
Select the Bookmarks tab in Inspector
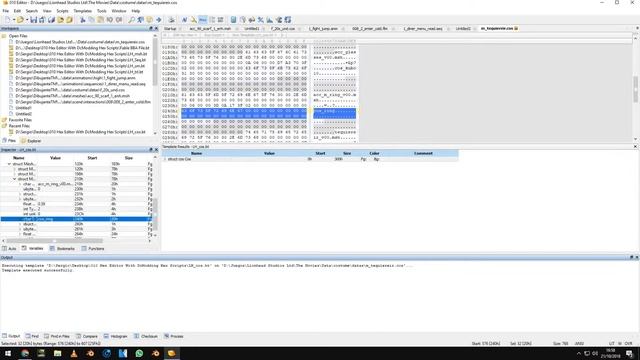62,249
